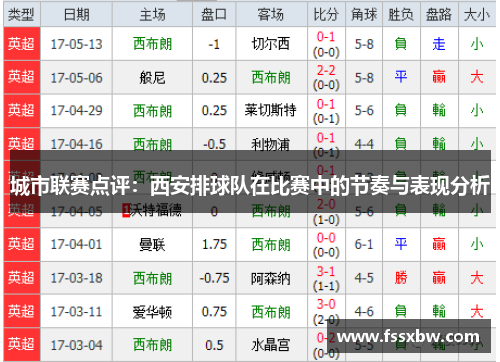Image resolution: width=500 pixels, height=362 pixels.
Task: Click the 比分 column header
Action: click(x=326, y=14)
